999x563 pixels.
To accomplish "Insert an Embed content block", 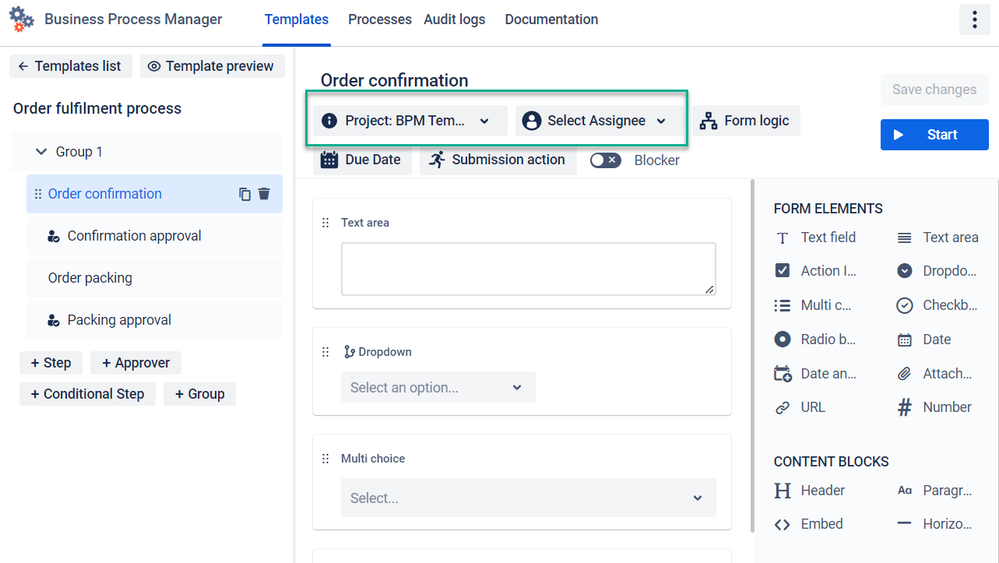I will click(809, 524).
